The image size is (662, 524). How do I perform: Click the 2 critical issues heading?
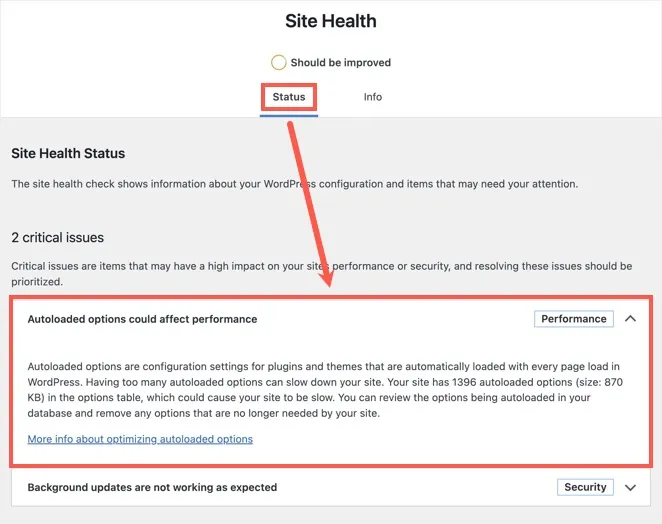pos(58,238)
